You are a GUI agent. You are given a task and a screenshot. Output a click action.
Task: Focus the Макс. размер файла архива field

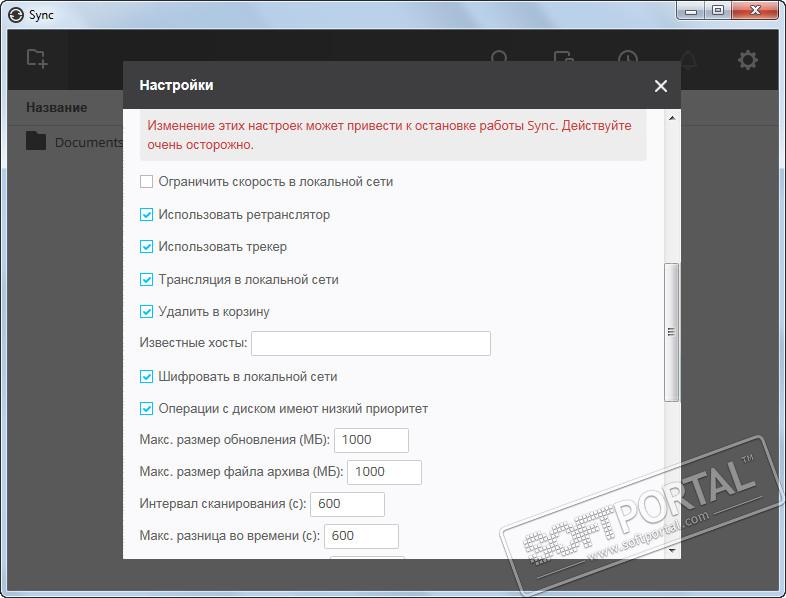(384, 472)
